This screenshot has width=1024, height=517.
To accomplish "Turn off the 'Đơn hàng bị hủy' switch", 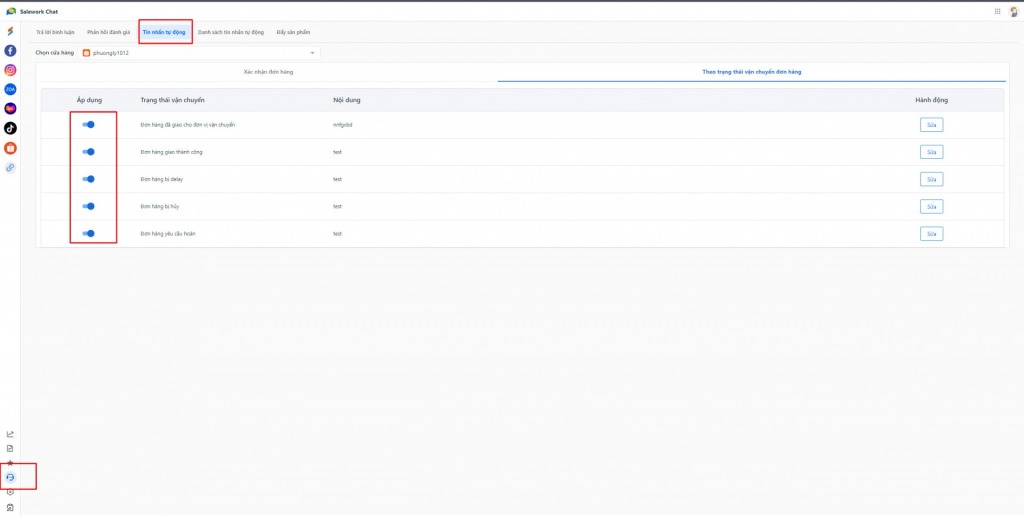I will click(89, 206).
